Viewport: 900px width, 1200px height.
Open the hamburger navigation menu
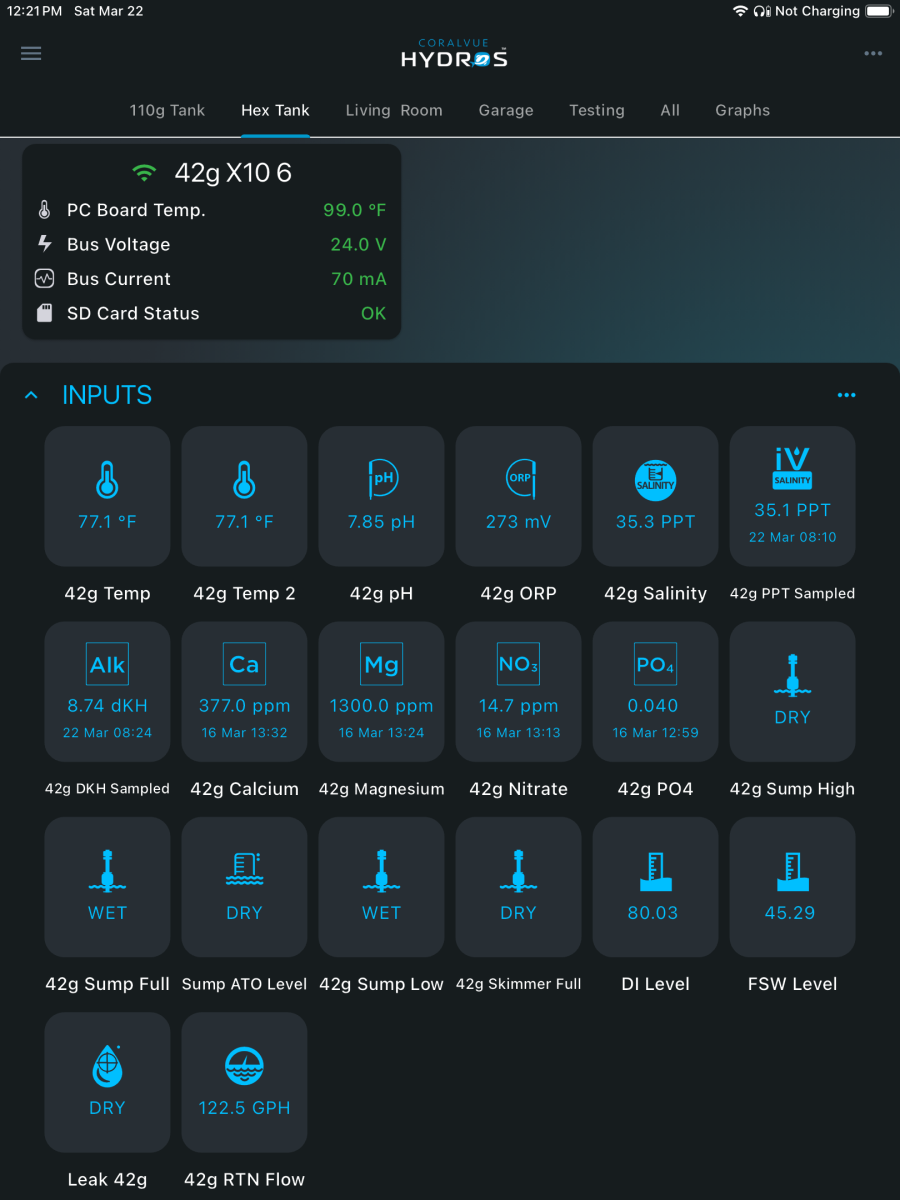(x=31, y=54)
